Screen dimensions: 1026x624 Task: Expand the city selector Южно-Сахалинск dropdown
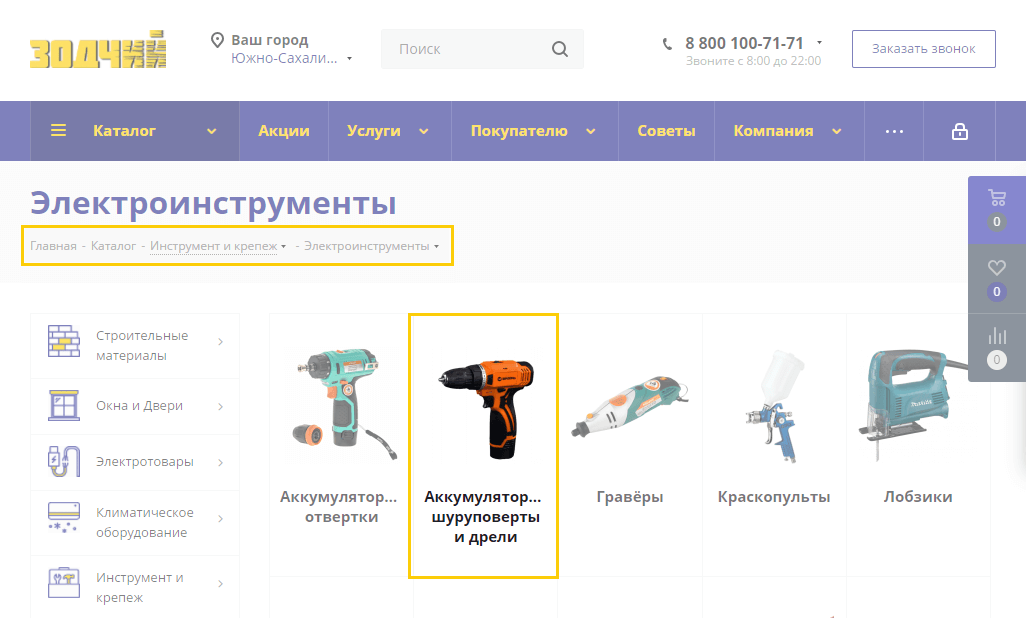[349, 59]
